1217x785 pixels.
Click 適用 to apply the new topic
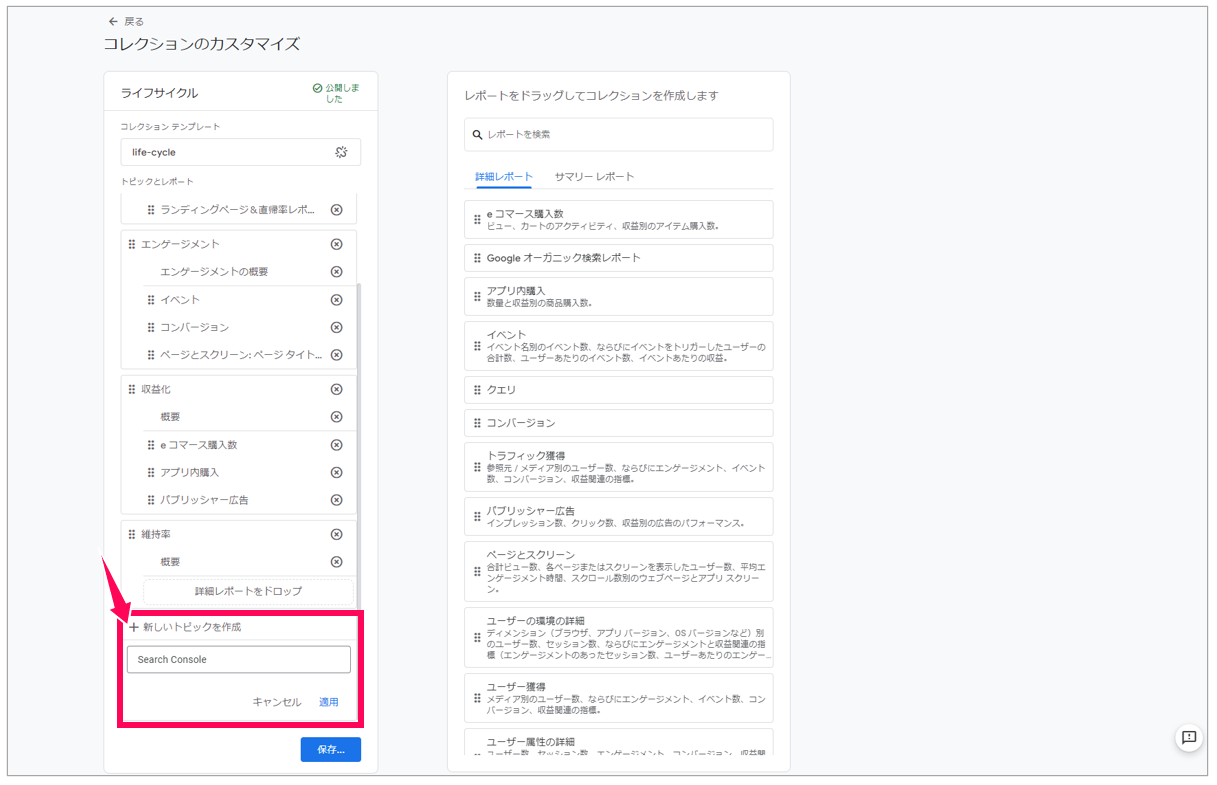329,702
